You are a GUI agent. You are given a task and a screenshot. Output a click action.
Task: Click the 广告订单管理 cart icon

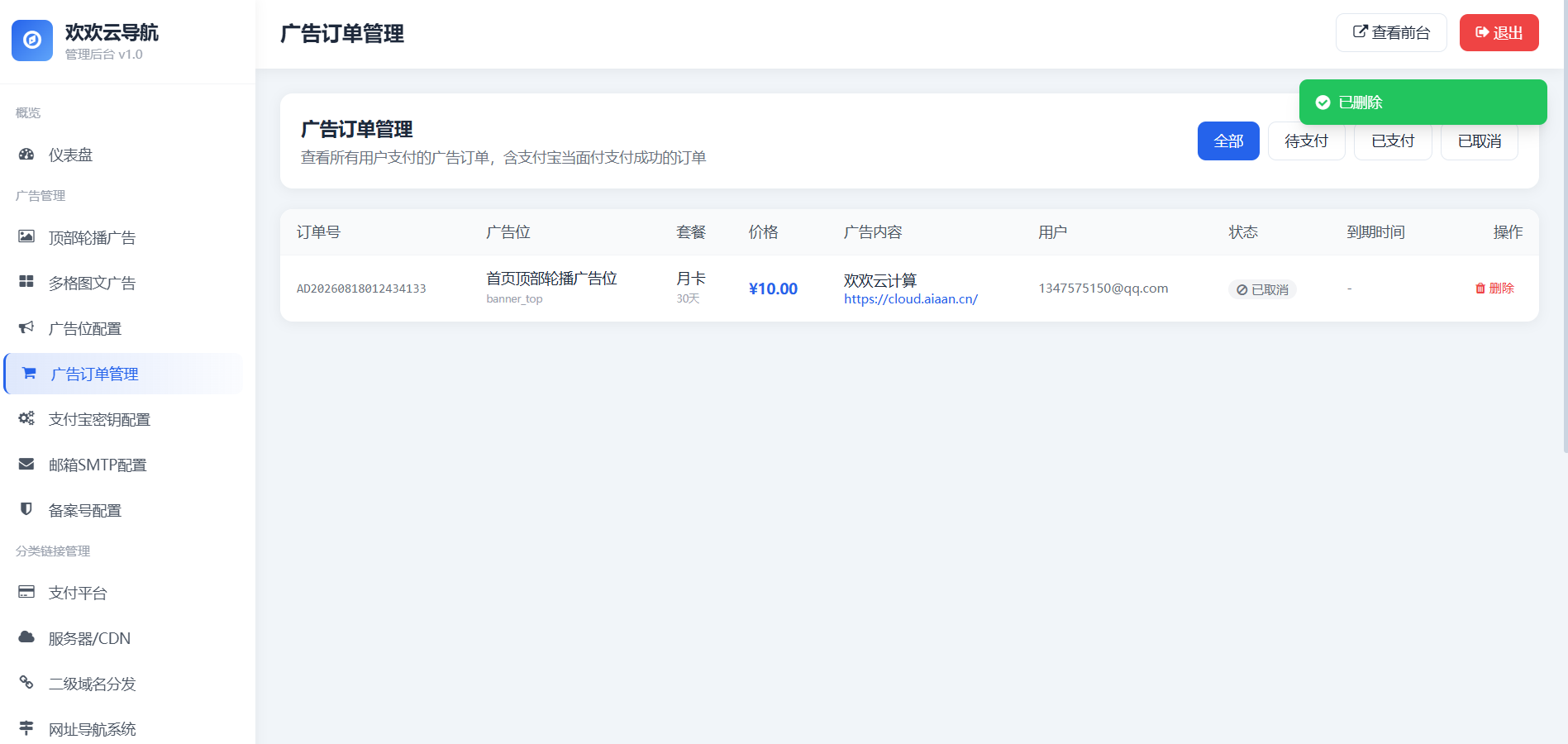29,374
